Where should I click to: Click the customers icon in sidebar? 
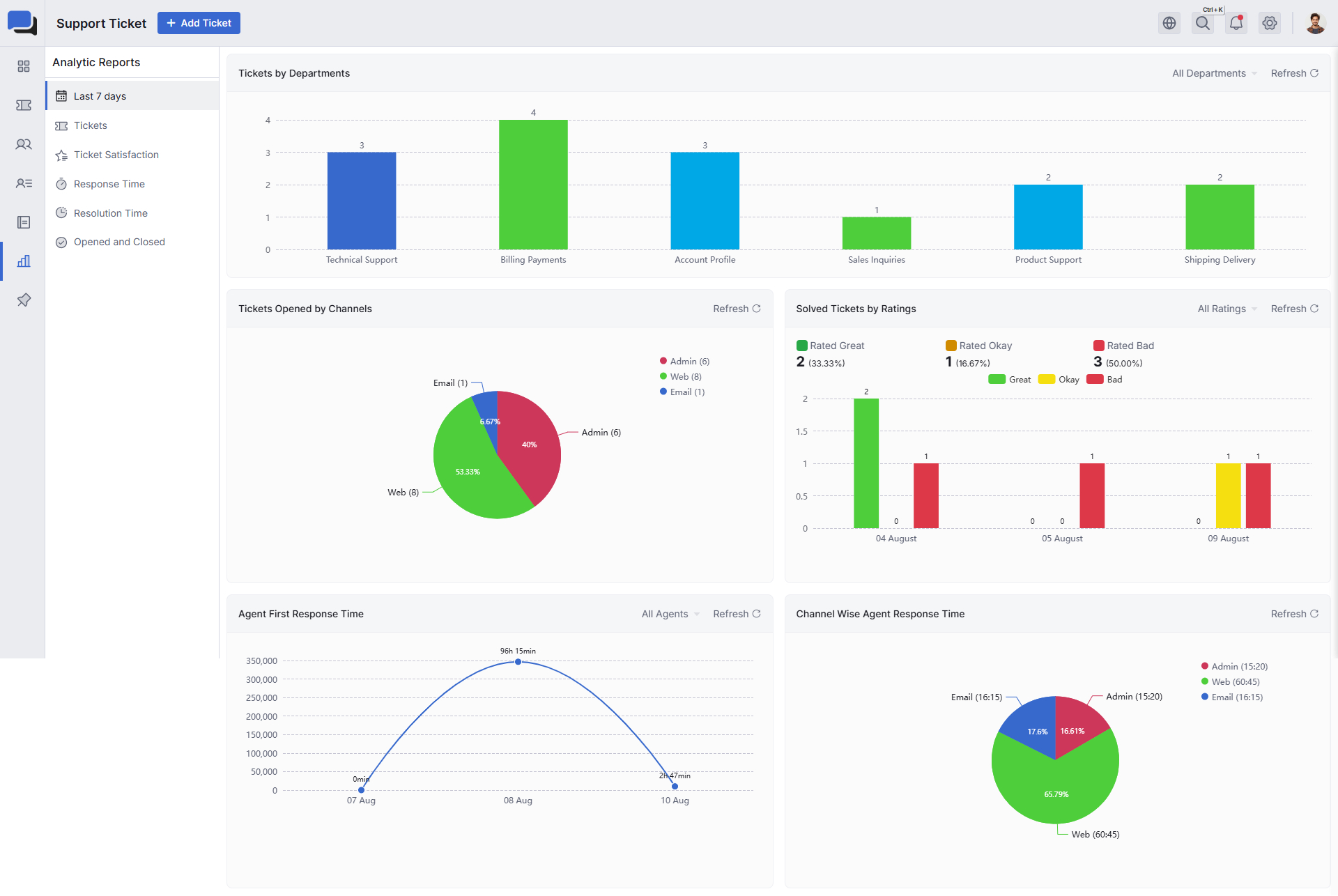click(24, 144)
